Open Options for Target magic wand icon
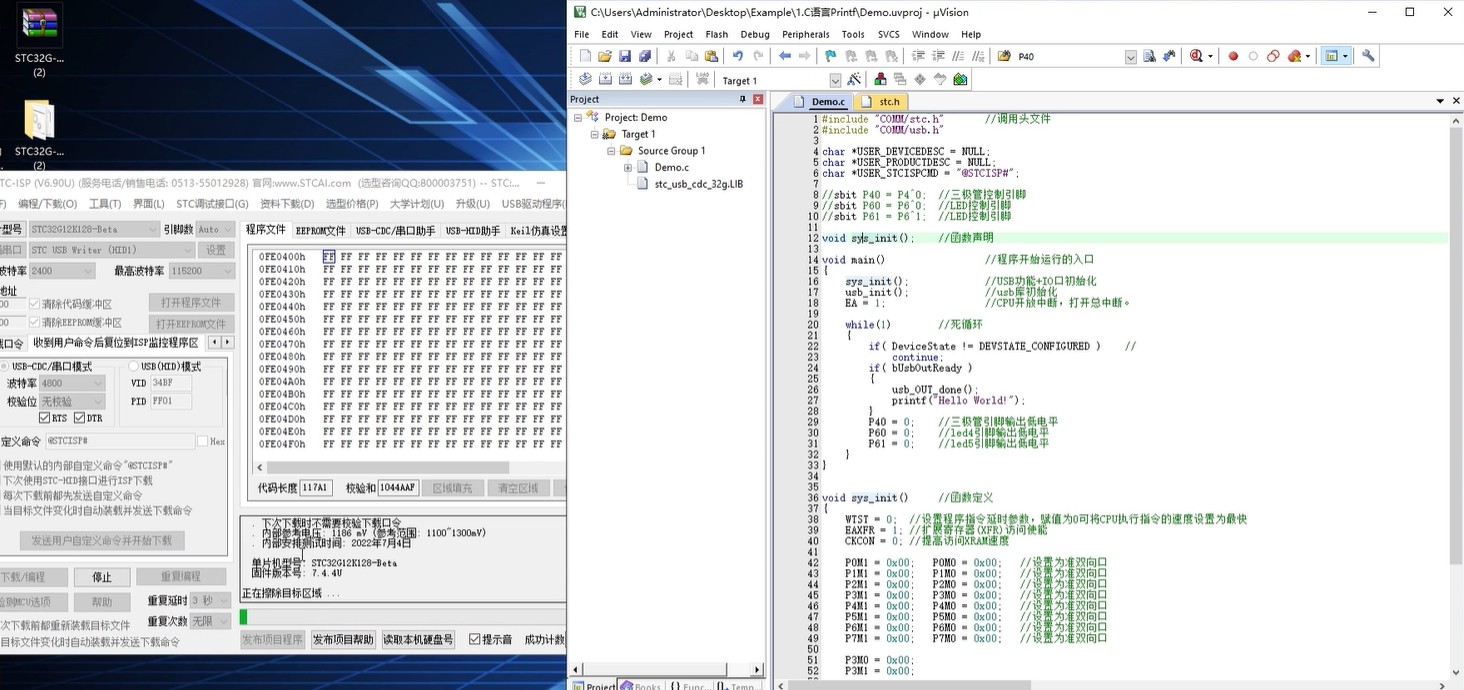This screenshot has height=690, width=1464. coord(854,79)
